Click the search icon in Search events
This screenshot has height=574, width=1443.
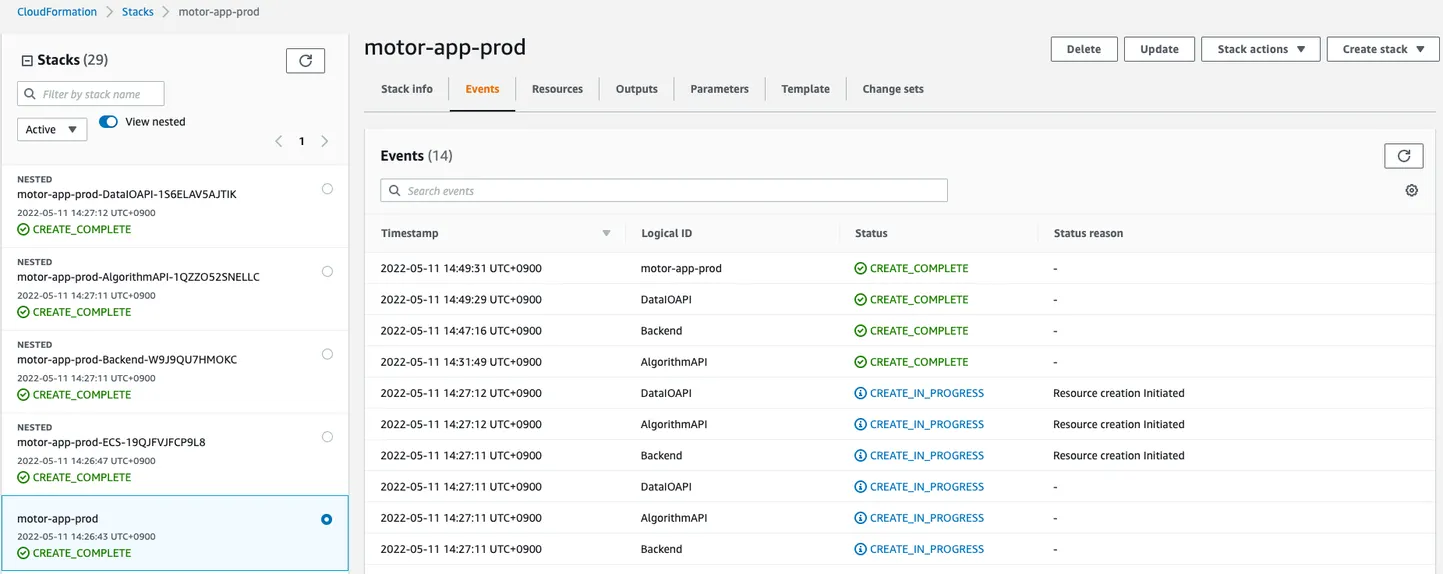[395, 191]
